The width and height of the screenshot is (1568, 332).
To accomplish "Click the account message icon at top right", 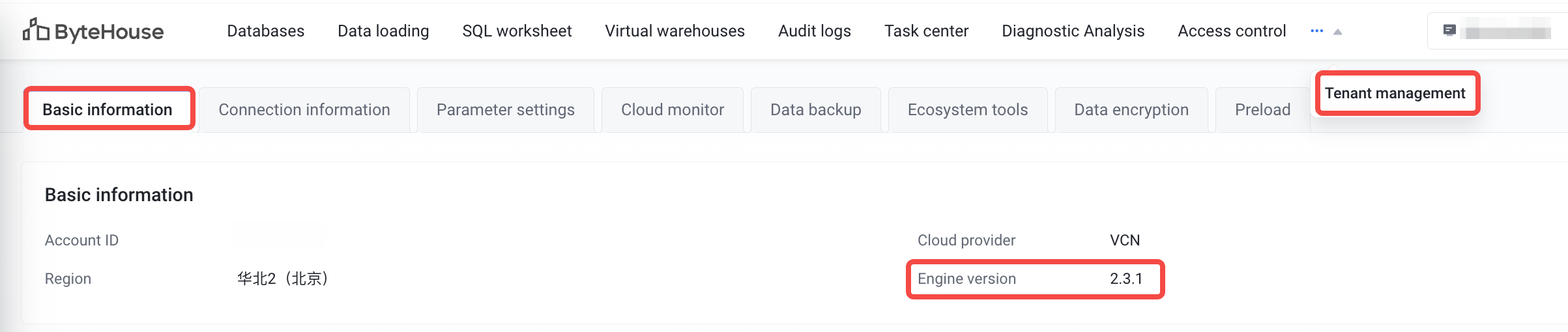I will [x=1449, y=30].
